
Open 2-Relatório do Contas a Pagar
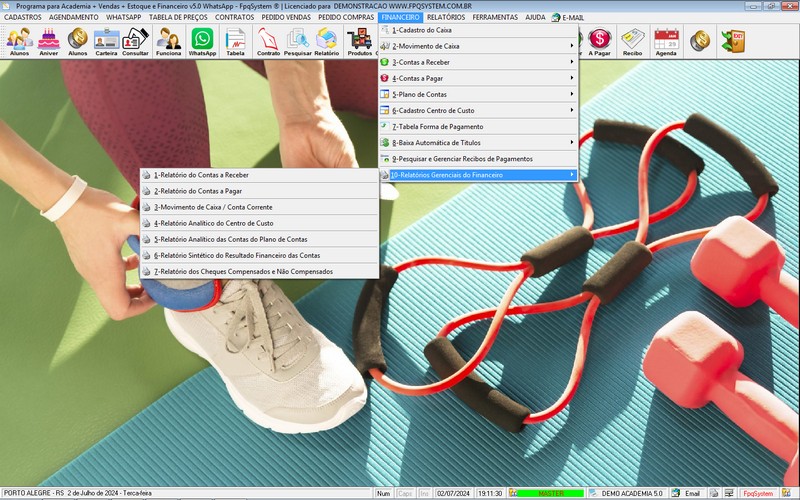259,191
